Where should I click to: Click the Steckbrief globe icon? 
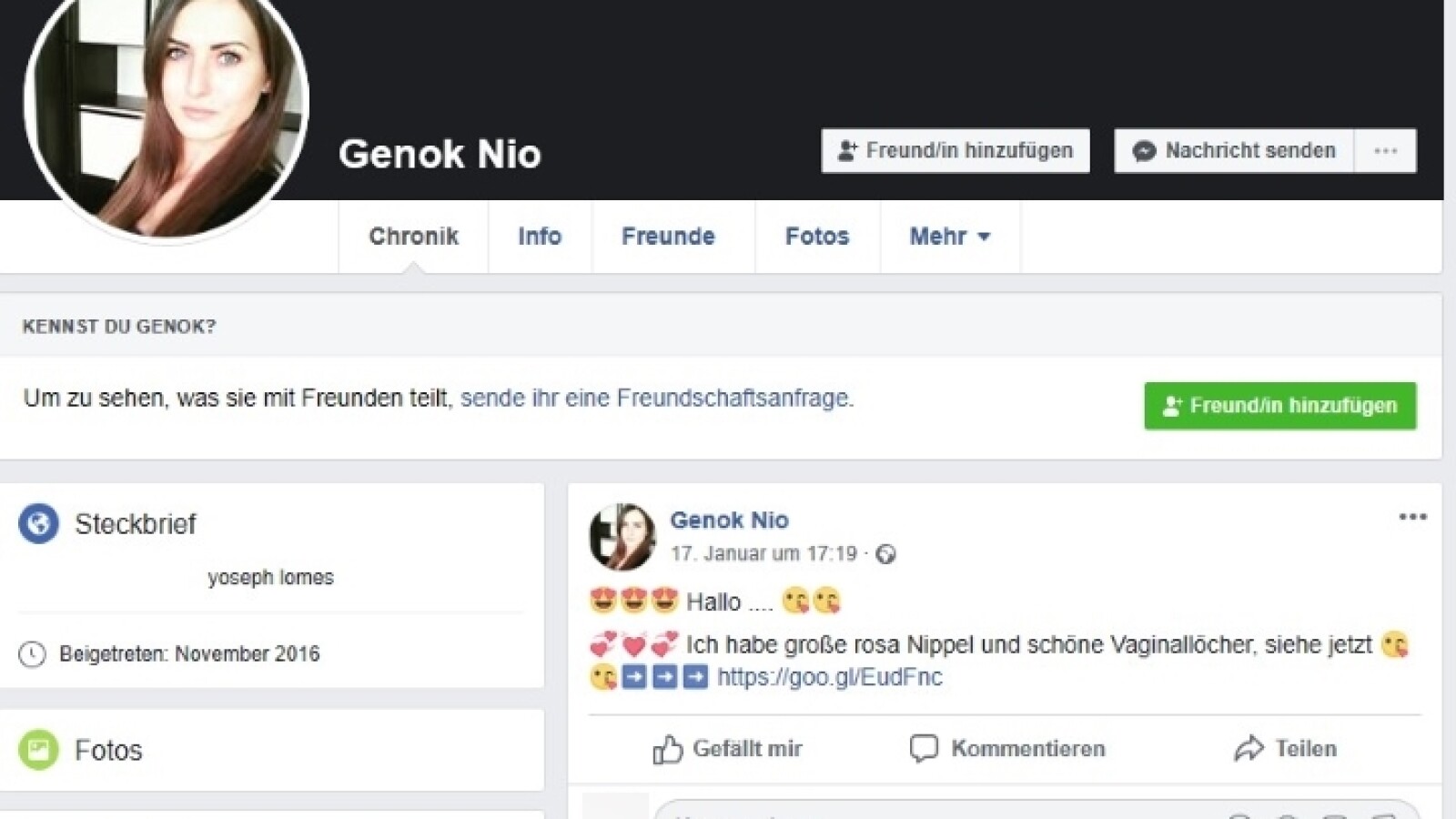tap(38, 524)
